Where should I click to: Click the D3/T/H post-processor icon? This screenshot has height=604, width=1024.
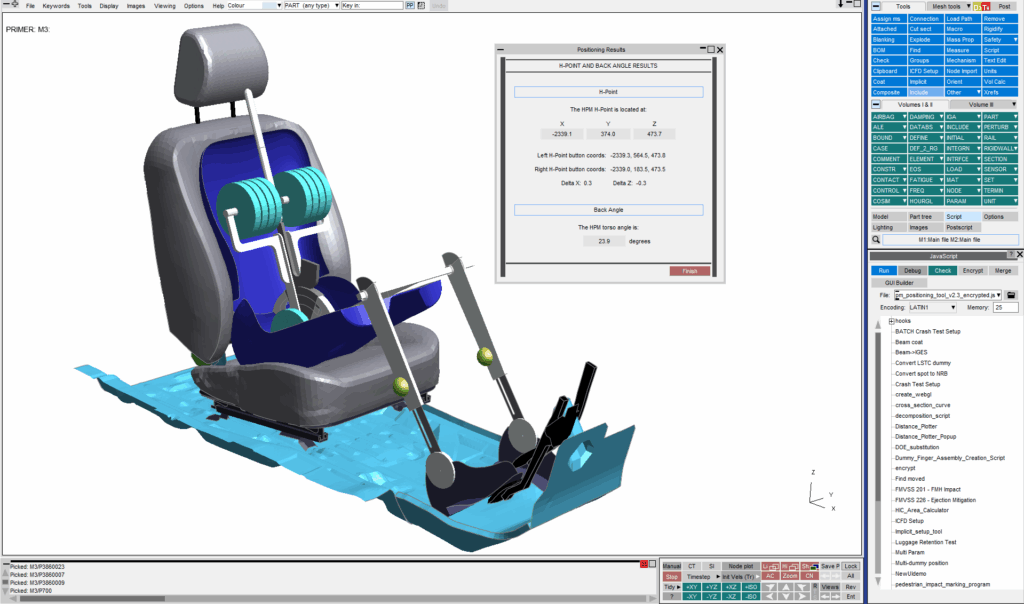pos(981,6)
